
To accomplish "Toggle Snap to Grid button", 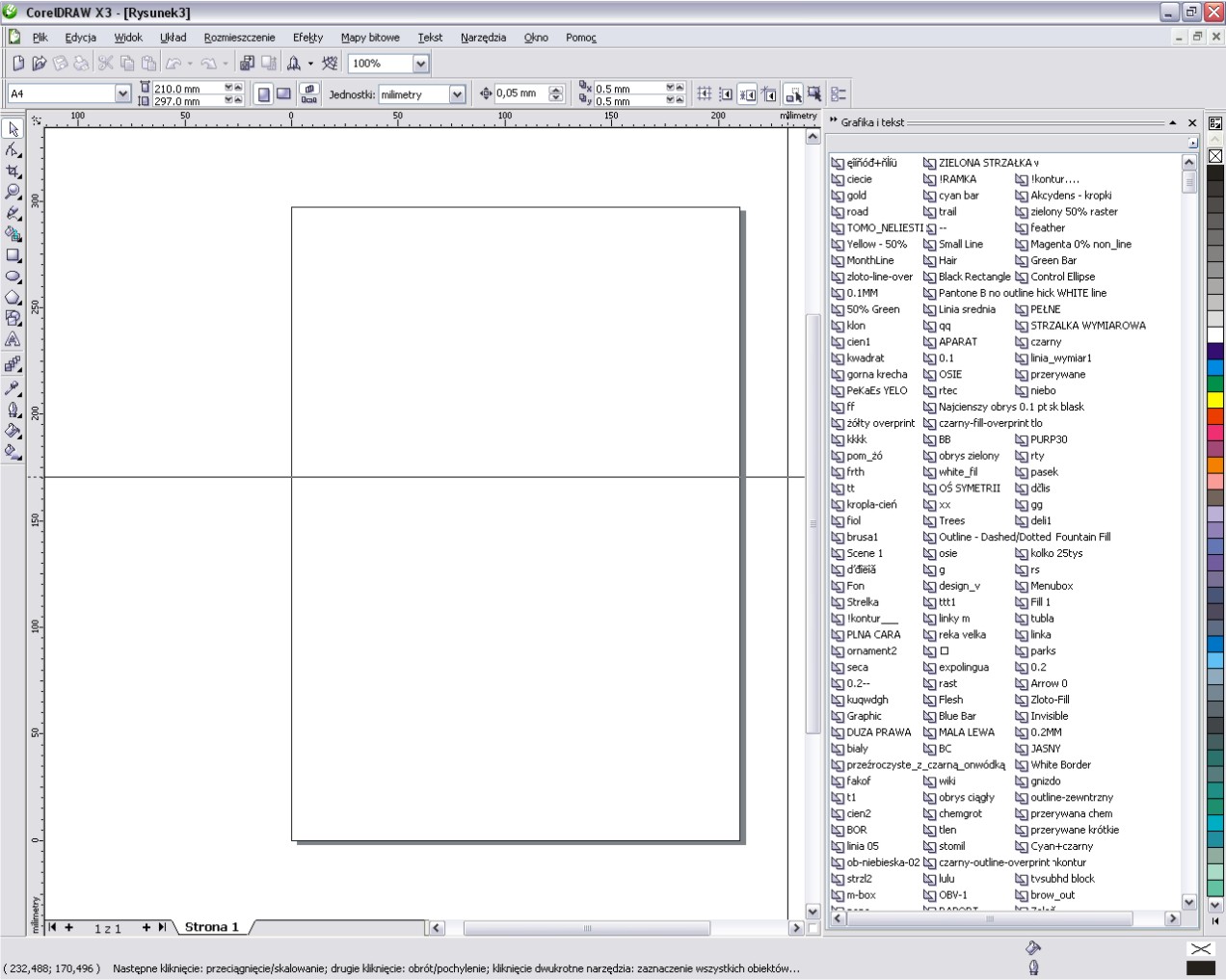I will [x=705, y=94].
